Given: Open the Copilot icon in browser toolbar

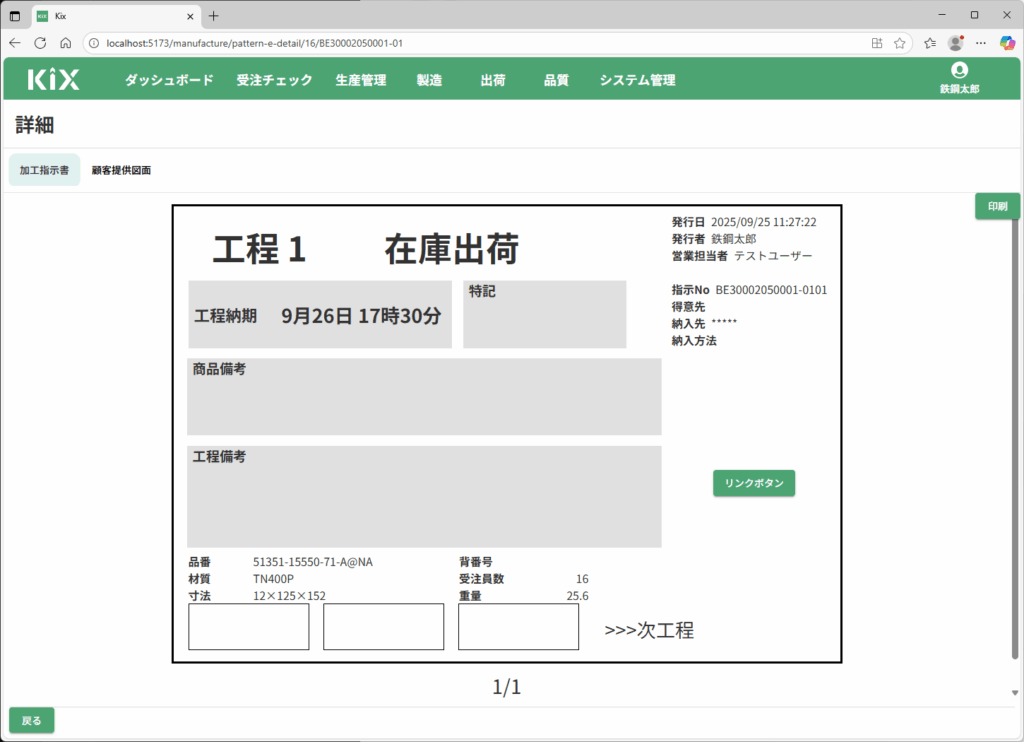Looking at the screenshot, I should 1008,43.
